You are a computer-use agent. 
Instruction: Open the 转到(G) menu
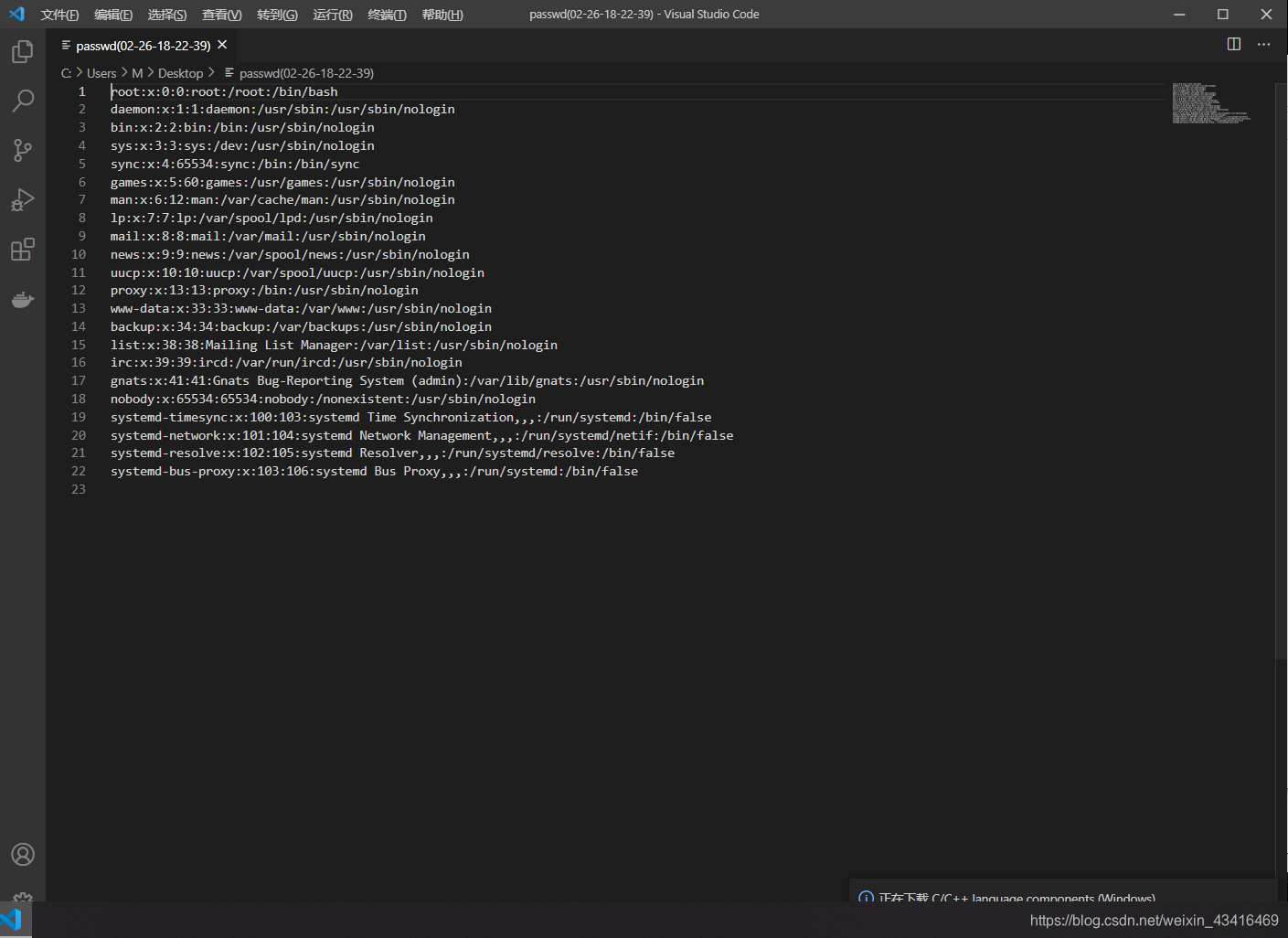pos(277,15)
